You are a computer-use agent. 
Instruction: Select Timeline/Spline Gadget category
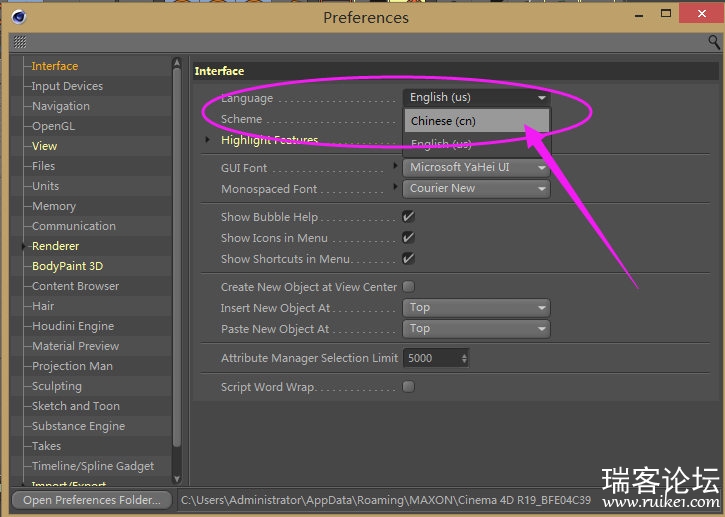[x=93, y=466]
